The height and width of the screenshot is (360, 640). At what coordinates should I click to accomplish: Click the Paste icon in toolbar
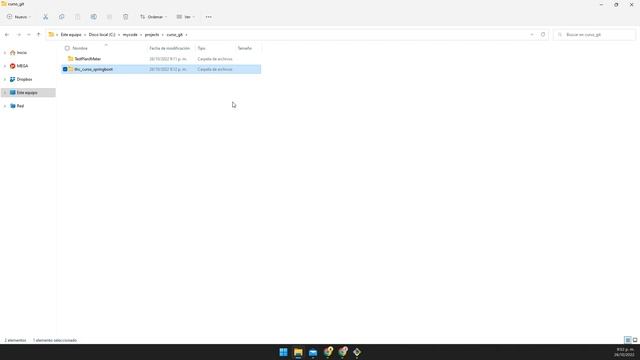[78, 17]
